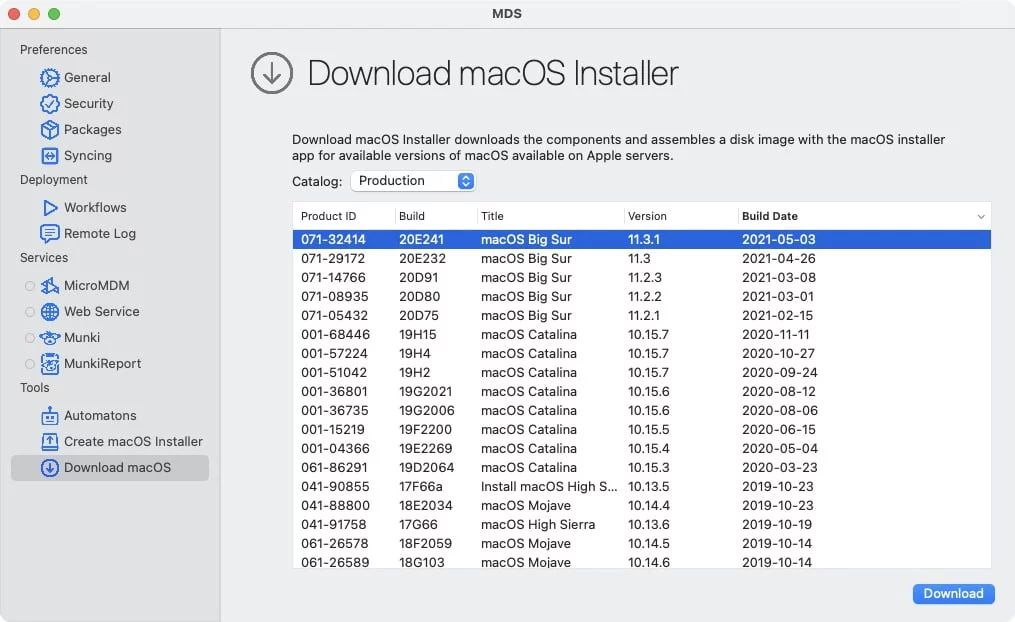Open Remote Log in sidebar

(x=100, y=234)
